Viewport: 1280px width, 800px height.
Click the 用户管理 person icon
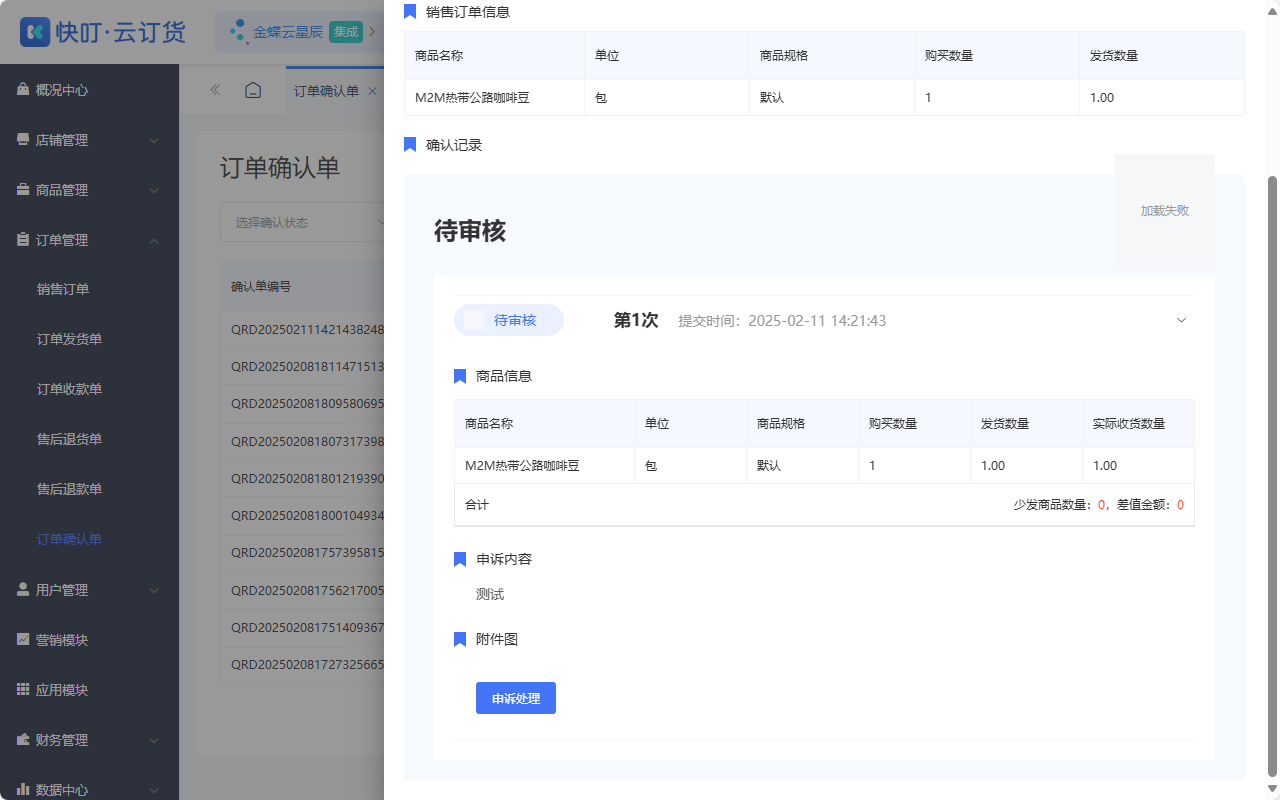(23, 589)
